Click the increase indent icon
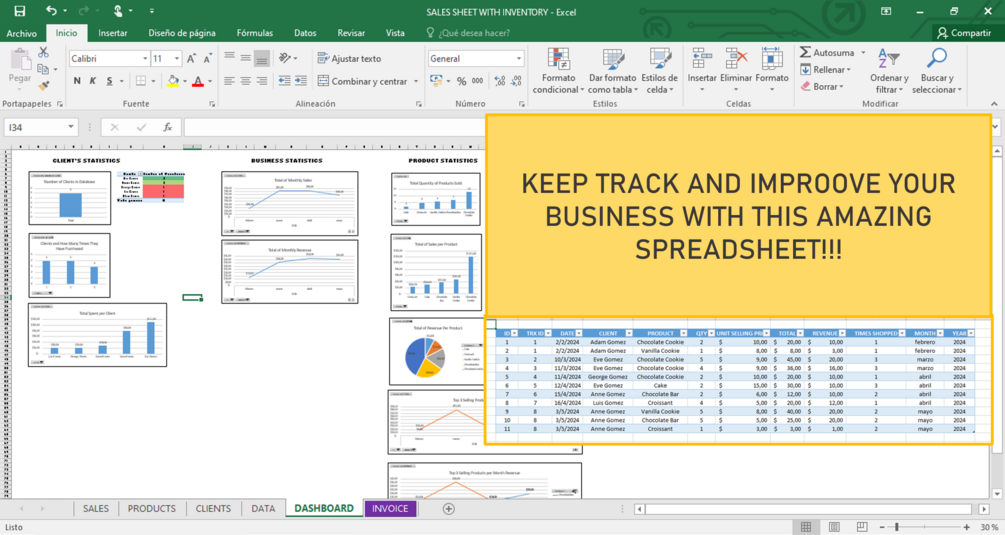The height and width of the screenshot is (535, 1005). pyautogui.click(x=301, y=81)
